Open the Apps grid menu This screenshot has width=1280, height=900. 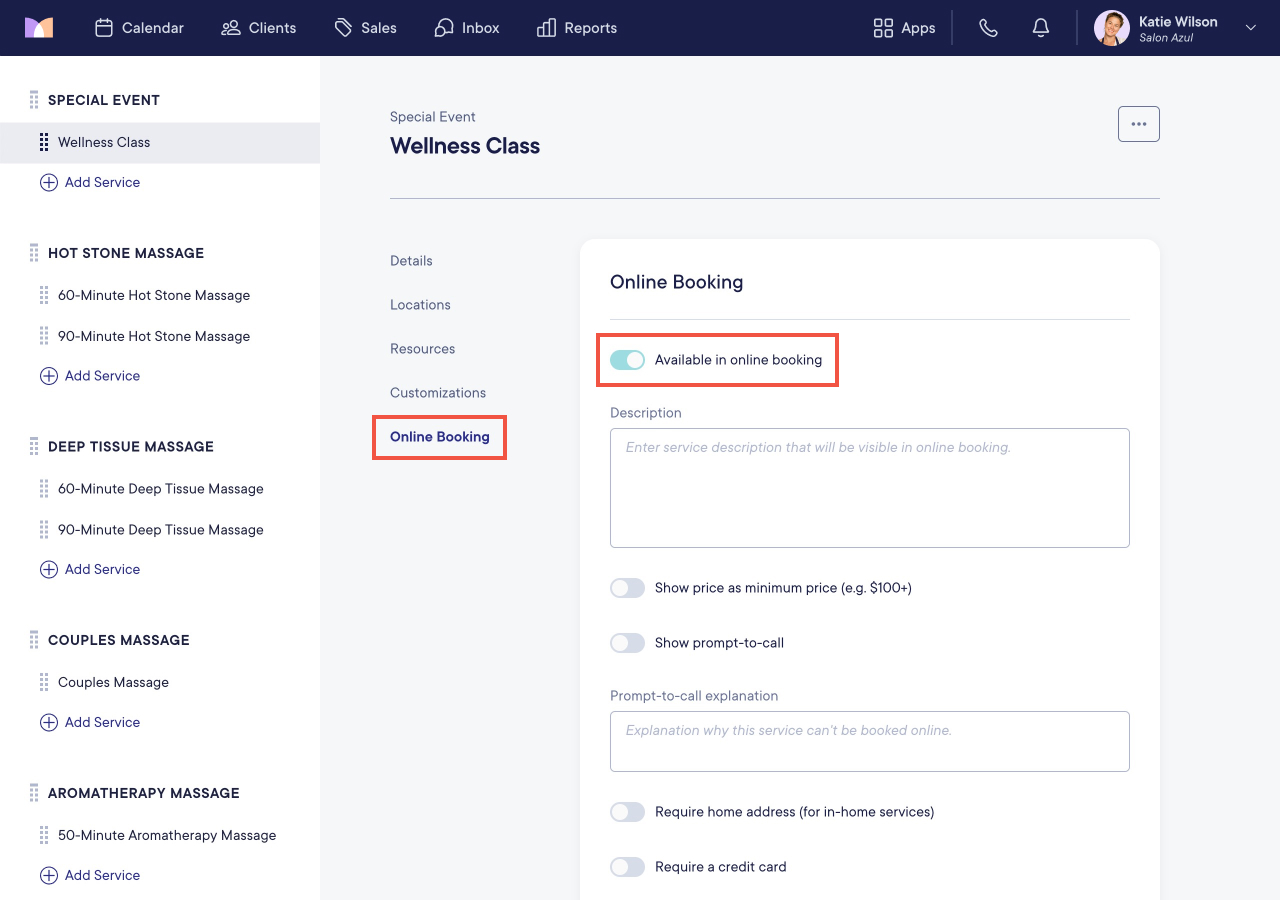tap(904, 28)
